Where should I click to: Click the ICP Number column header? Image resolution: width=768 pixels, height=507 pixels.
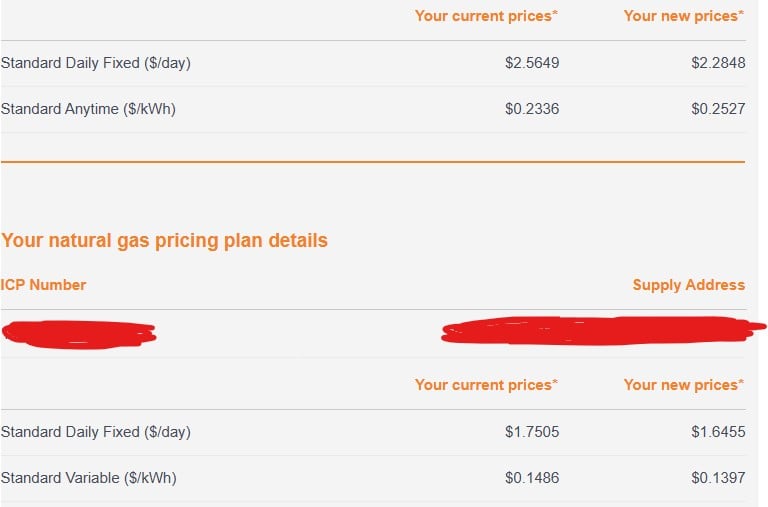43,285
